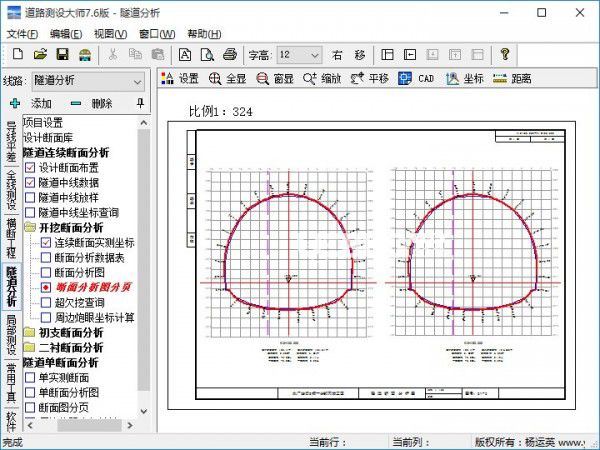
Task: Click the minus 删除 icon
Action: coord(76,103)
